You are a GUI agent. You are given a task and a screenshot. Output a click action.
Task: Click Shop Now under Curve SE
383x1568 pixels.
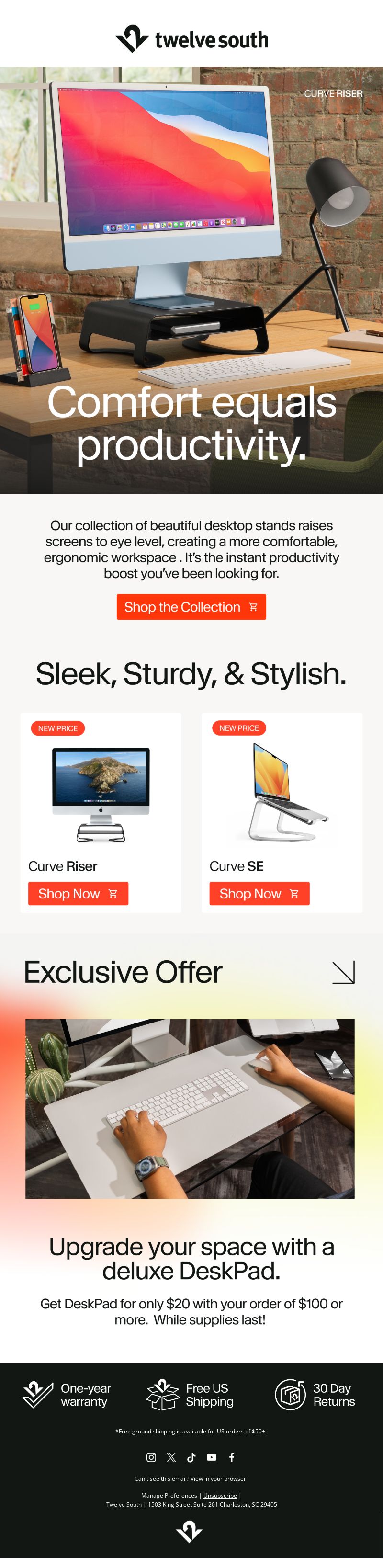pos(259,893)
